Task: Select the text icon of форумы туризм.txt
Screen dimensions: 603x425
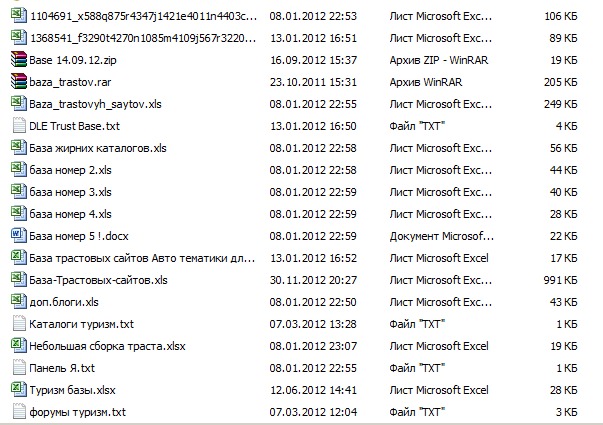Action: point(19,412)
